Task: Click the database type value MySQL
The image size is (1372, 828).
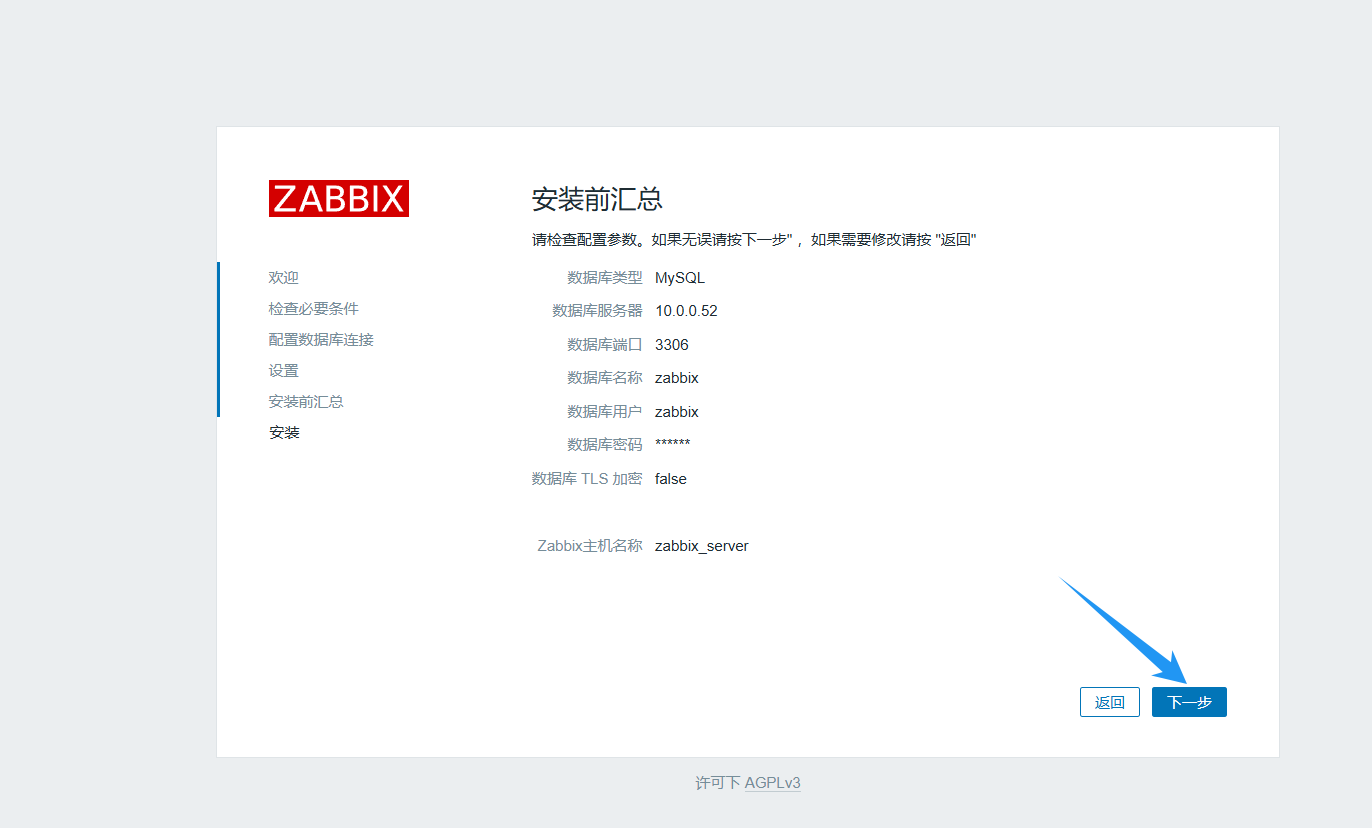Action: pyautogui.click(x=680, y=278)
